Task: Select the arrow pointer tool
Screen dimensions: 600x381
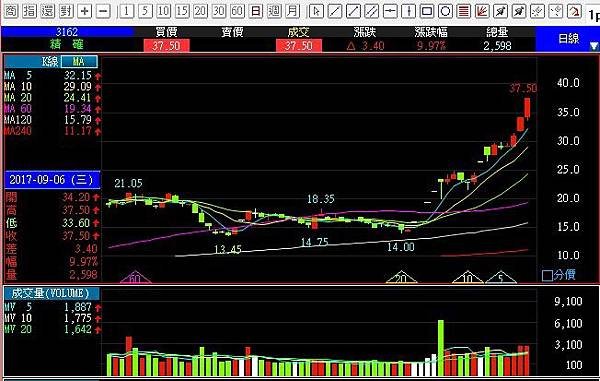Action: [316, 11]
